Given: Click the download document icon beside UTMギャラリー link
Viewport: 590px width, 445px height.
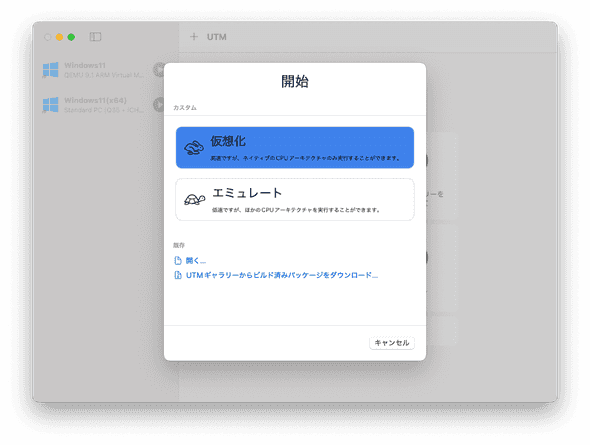Looking at the screenshot, I should (178, 275).
